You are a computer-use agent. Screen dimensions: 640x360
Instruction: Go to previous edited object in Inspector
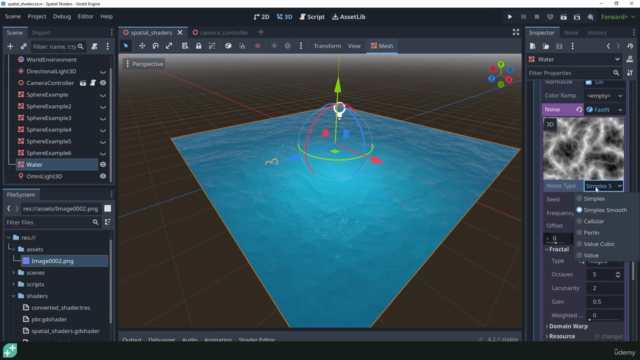point(608,46)
